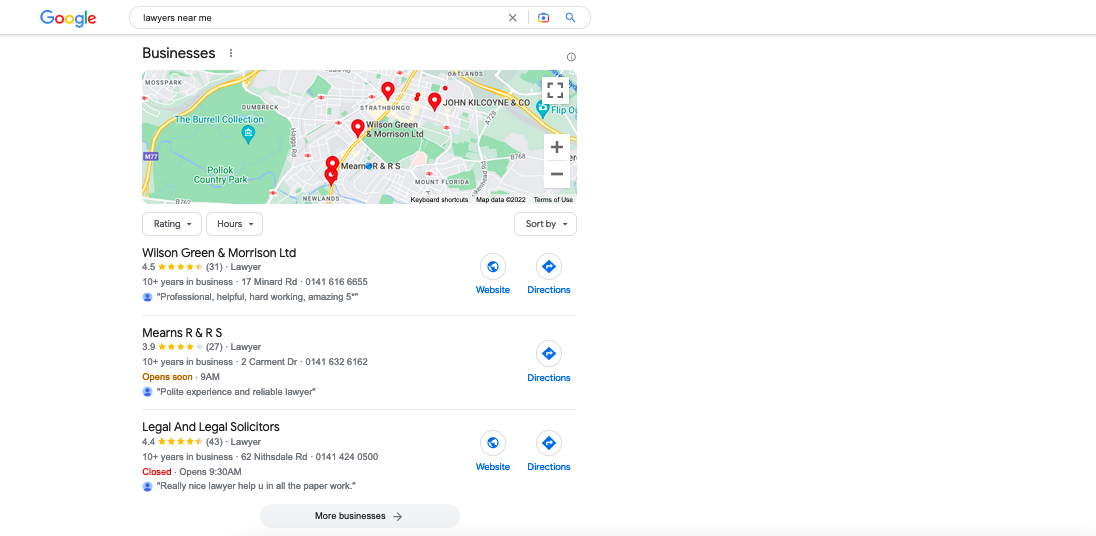Get Directions icon for Wilson Green & Morrison
1096x536 pixels.
point(549,266)
